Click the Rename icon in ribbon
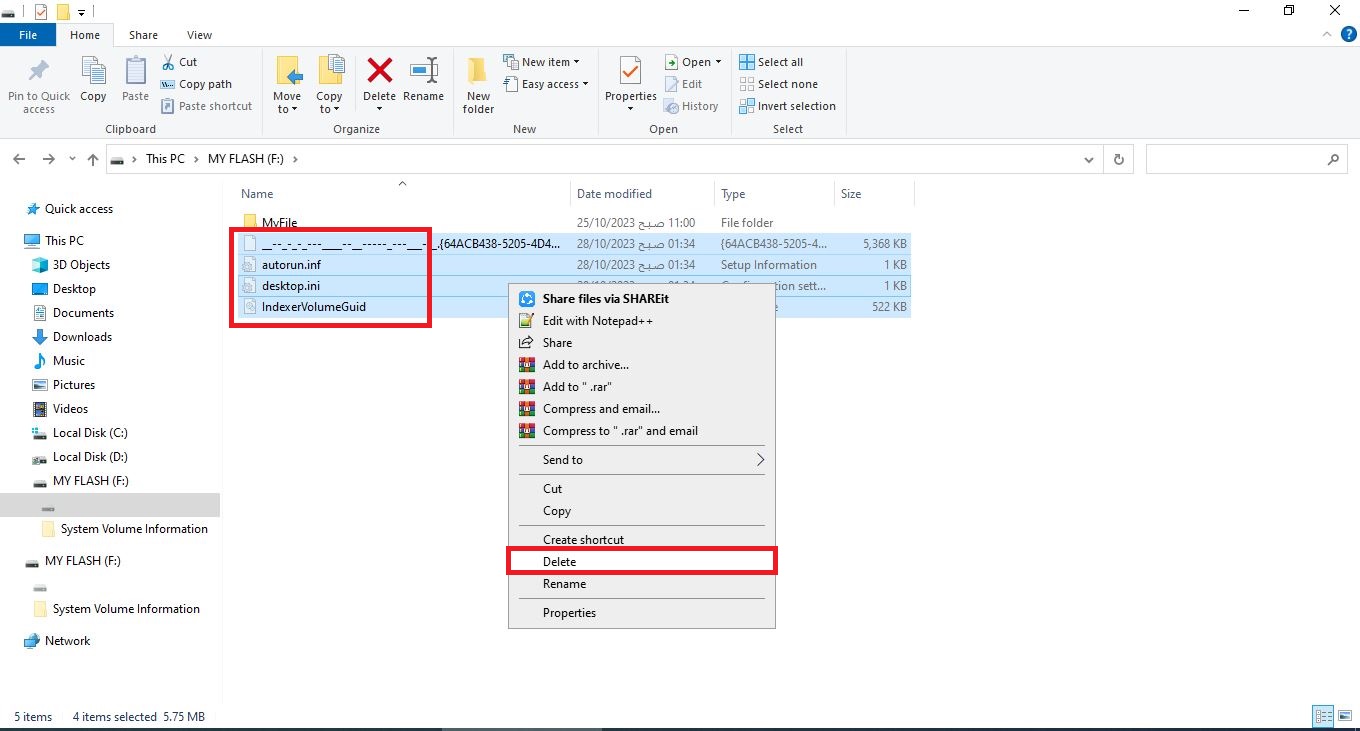Screen dimensions: 1360x731 pyautogui.click(x=423, y=72)
